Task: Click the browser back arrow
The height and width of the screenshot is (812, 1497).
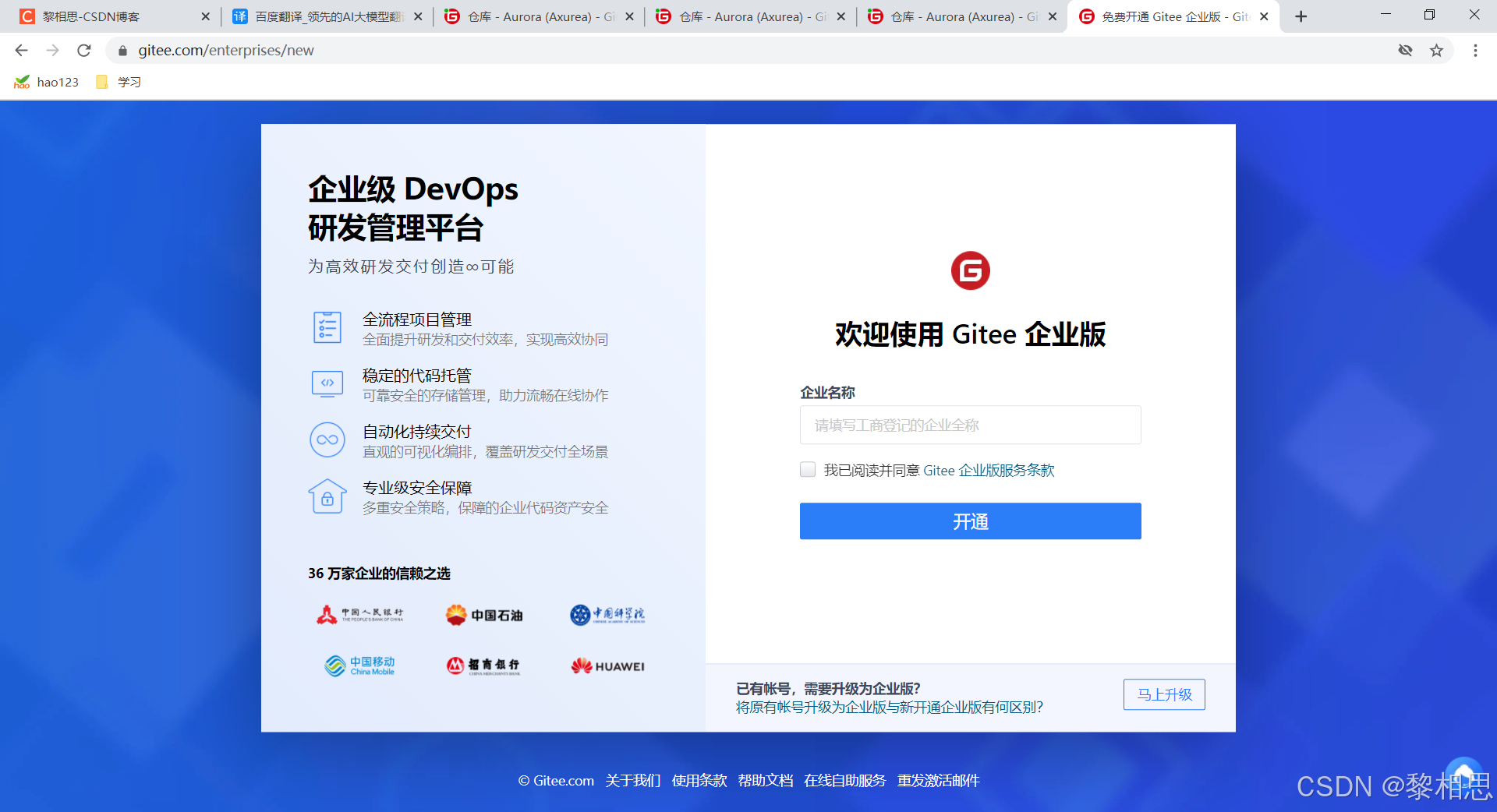Action: point(21,51)
